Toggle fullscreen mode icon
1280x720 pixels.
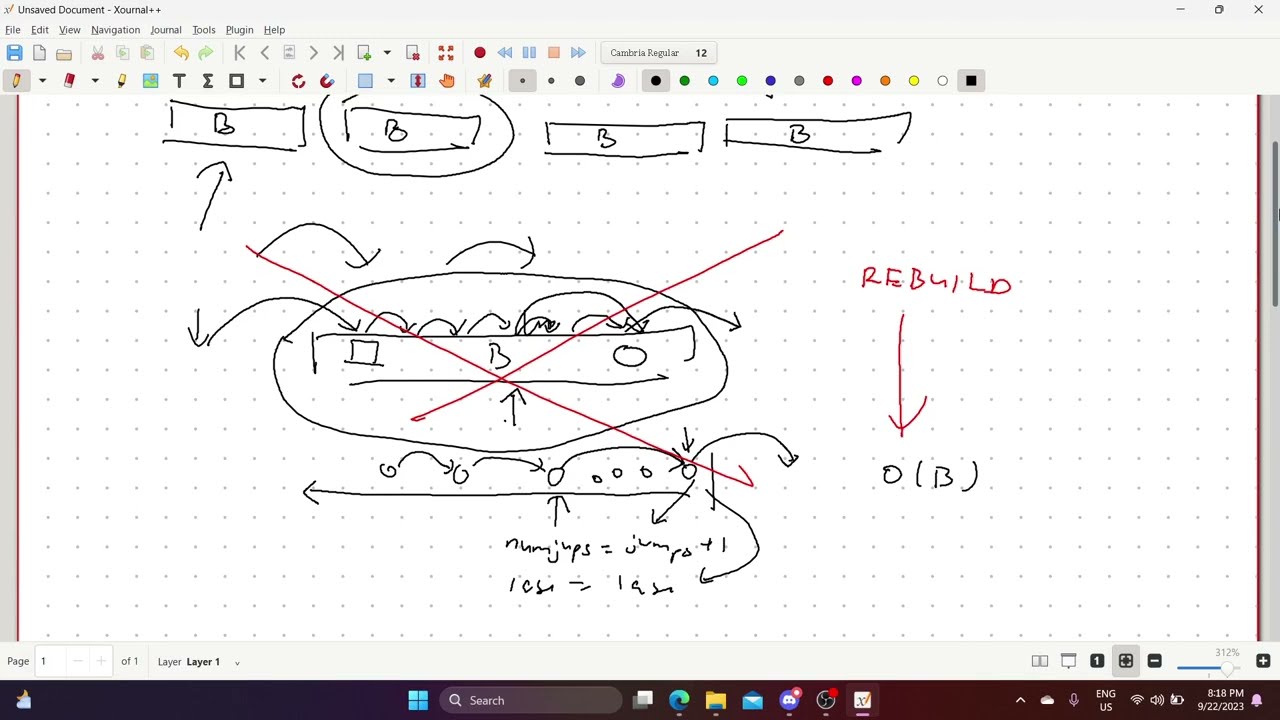[446, 53]
